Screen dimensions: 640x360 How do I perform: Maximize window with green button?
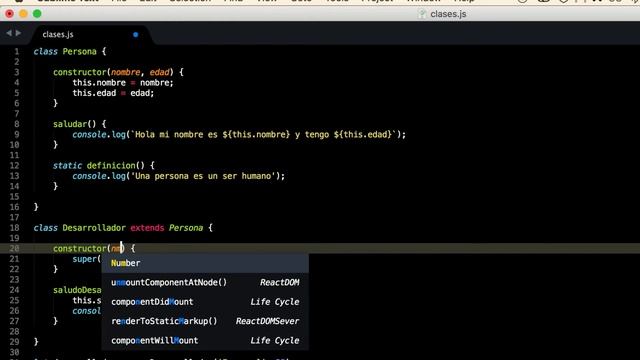point(37,14)
